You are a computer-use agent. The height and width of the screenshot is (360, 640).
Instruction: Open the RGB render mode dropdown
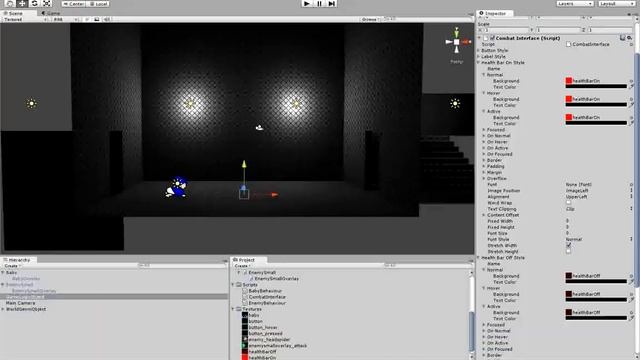click(65, 19)
